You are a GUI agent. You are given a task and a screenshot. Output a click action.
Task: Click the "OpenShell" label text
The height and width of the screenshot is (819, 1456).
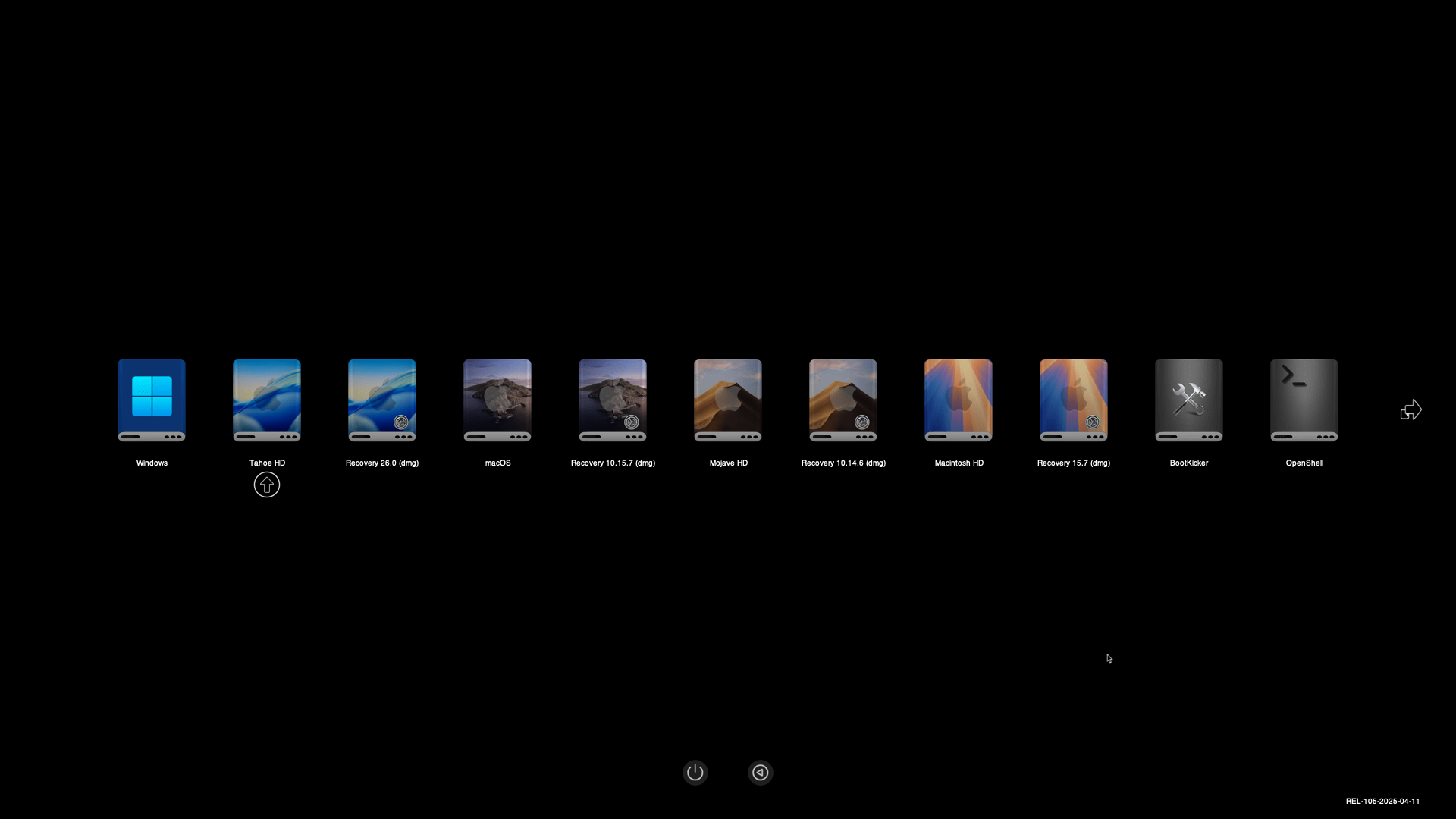coord(1304,463)
